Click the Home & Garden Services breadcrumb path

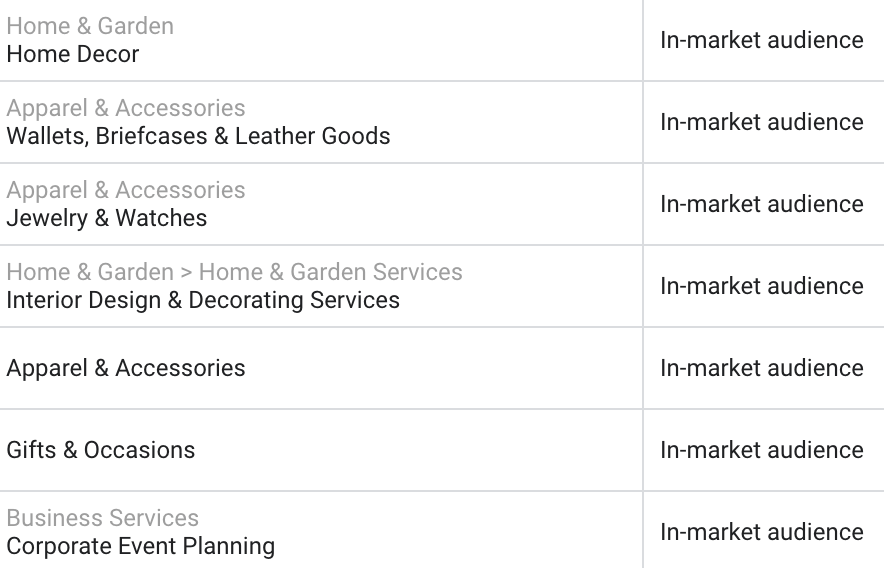click(235, 272)
